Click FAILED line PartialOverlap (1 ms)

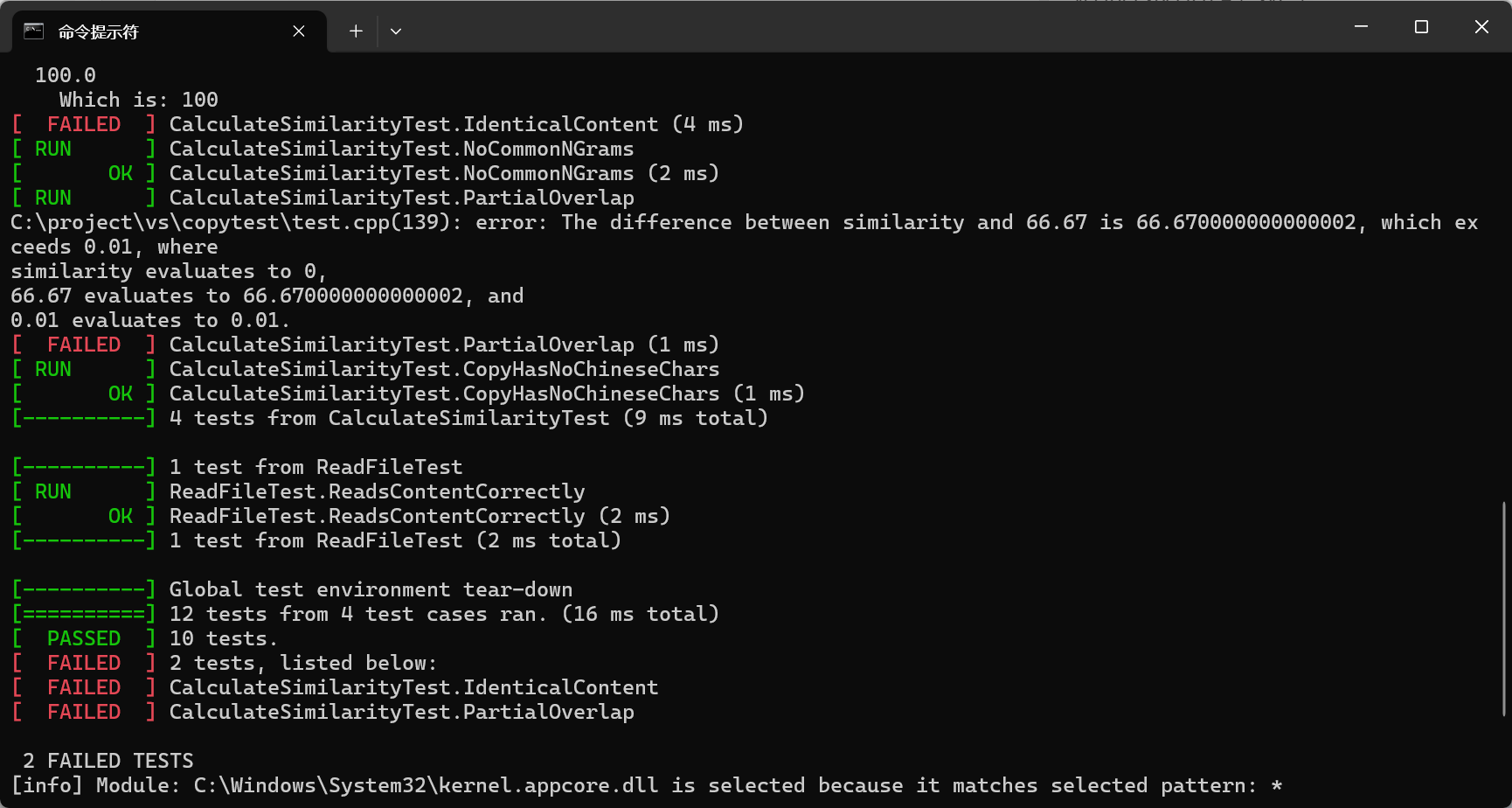pos(365,345)
